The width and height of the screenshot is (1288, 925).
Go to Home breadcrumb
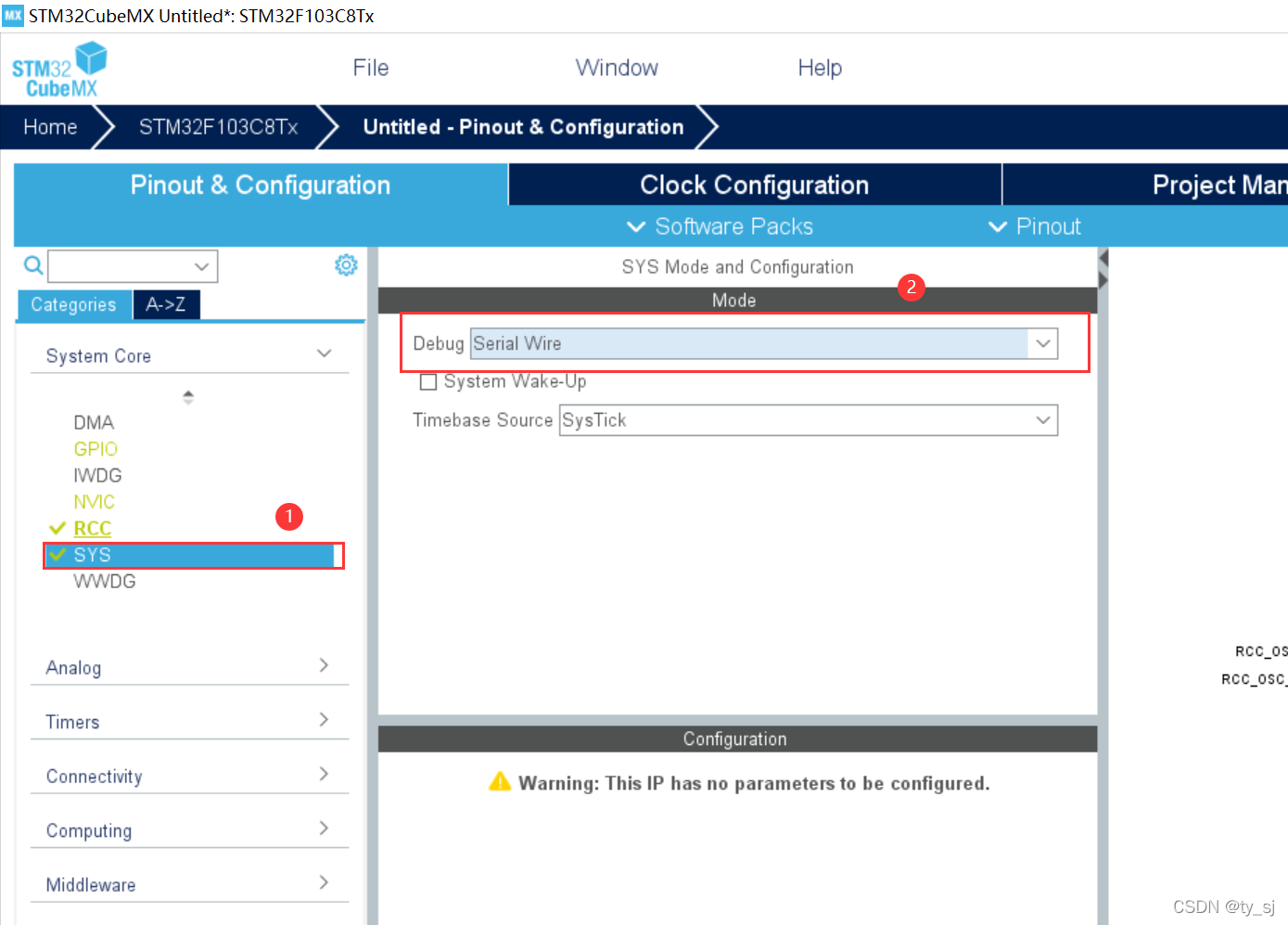point(50,127)
